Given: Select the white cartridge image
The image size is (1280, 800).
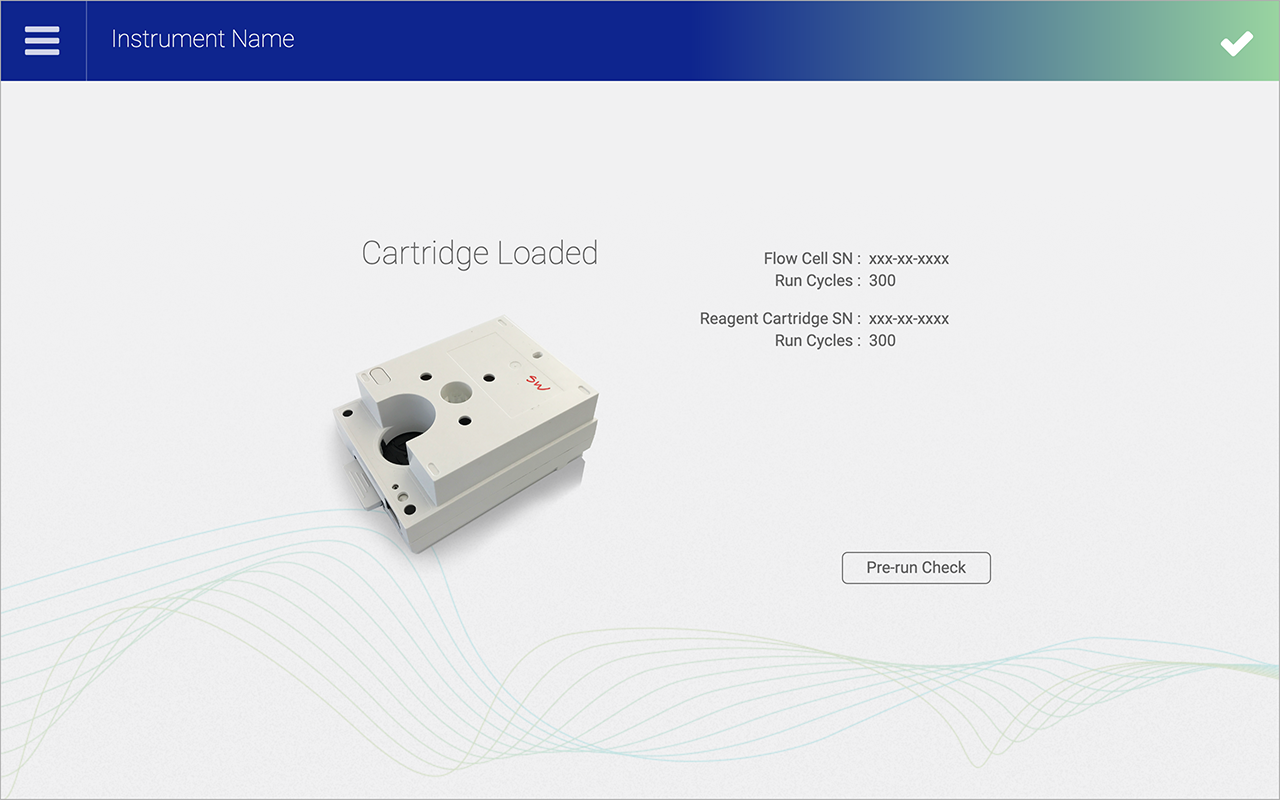Looking at the screenshot, I should pyautogui.click(x=465, y=430).
